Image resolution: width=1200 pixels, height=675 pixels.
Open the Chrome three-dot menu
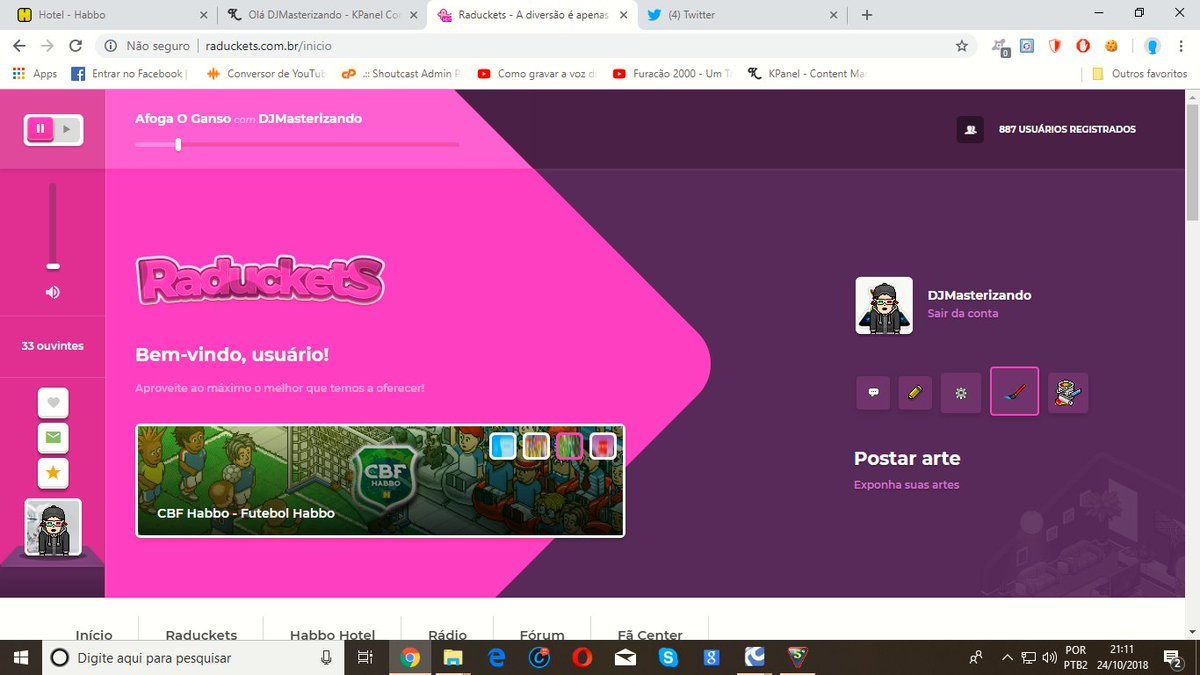[1181, 46]
